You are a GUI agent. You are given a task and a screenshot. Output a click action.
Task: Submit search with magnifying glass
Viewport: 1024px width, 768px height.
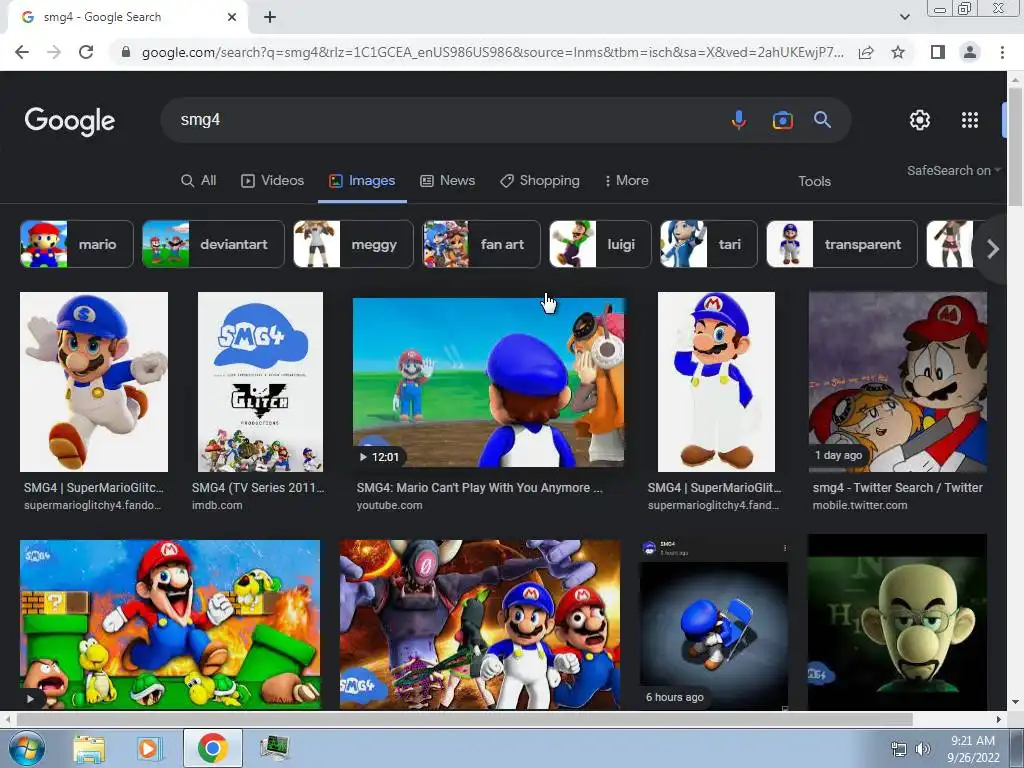(x=822, y=120)
